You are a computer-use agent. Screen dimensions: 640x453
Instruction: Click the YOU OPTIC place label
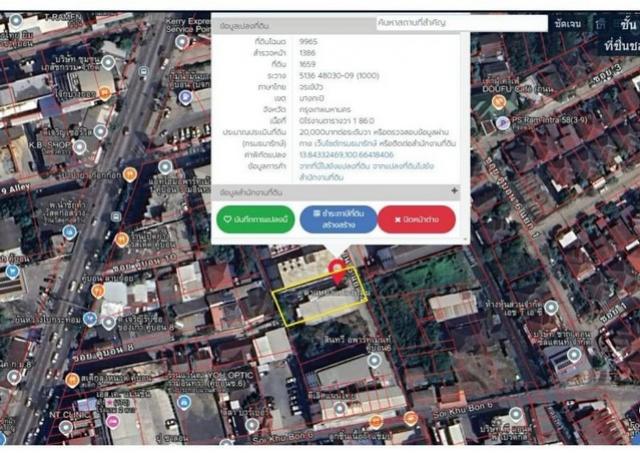tap(230, 375)
